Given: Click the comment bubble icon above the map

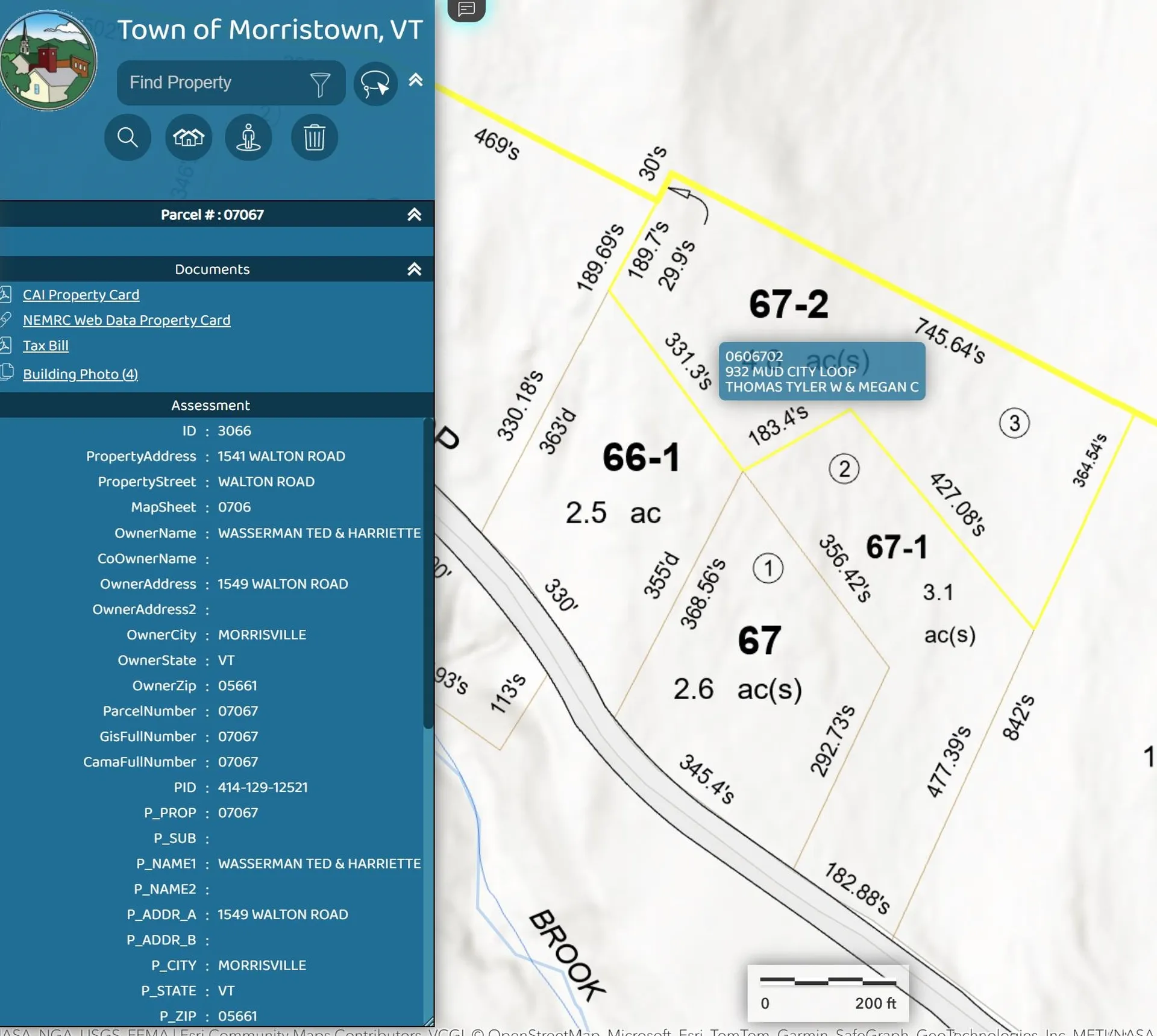Looking at the screenshot, I should (466, 10).
